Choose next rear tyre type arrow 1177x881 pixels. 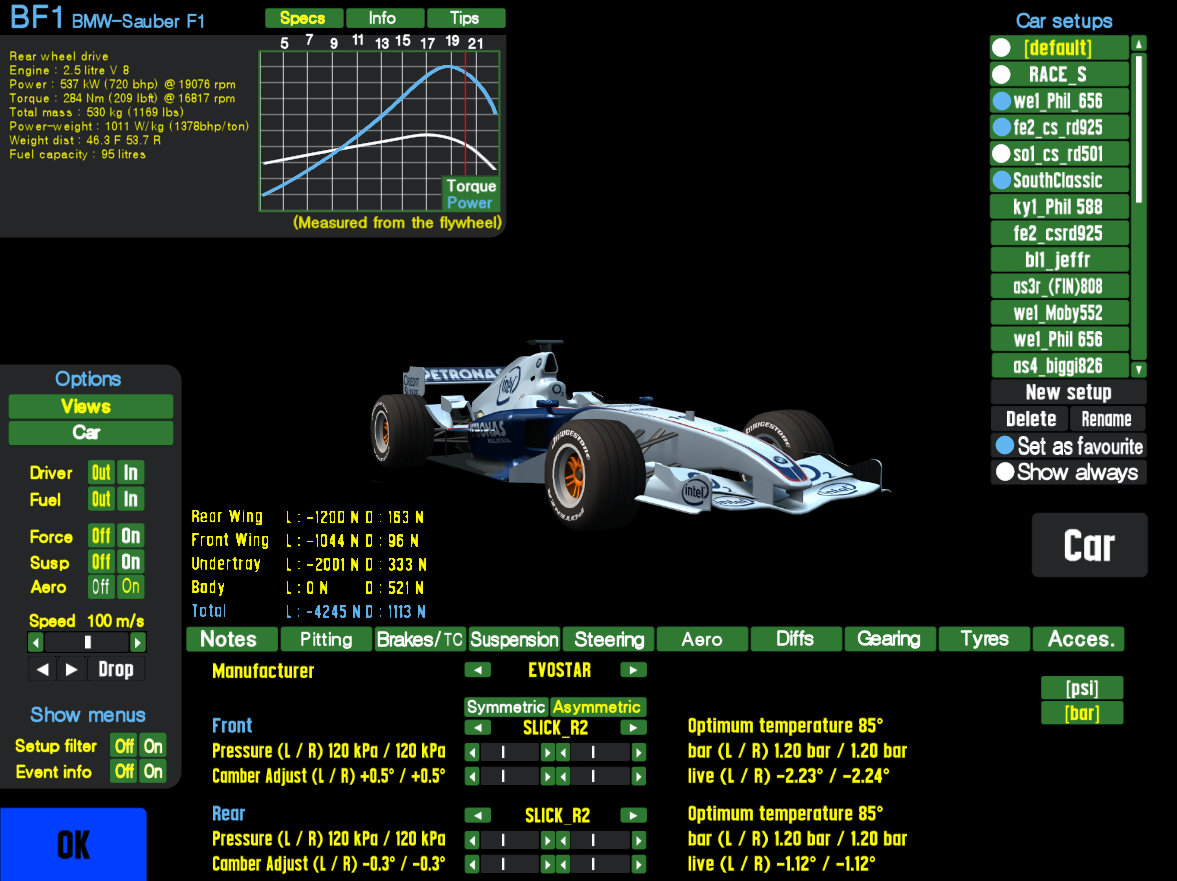(634, 816)
